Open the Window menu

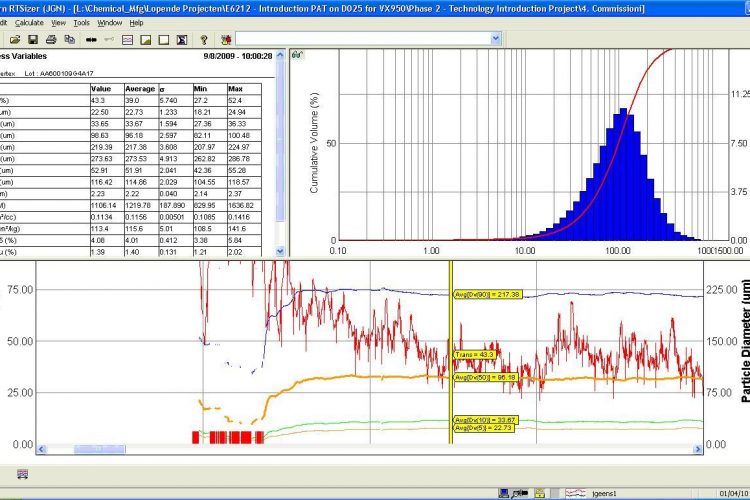pos(111,21)
